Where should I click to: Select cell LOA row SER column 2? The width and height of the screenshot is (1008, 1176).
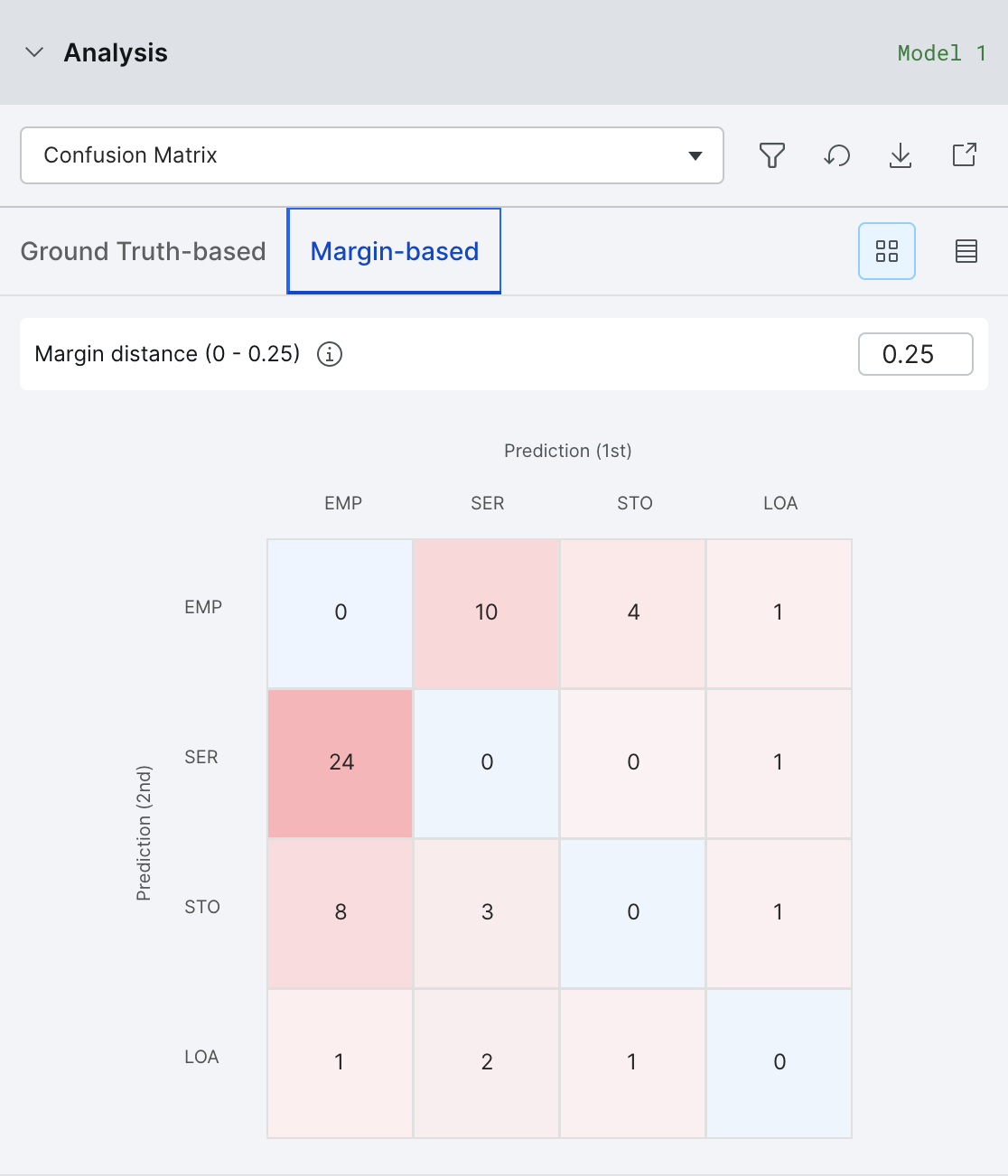coord(487,1063)
